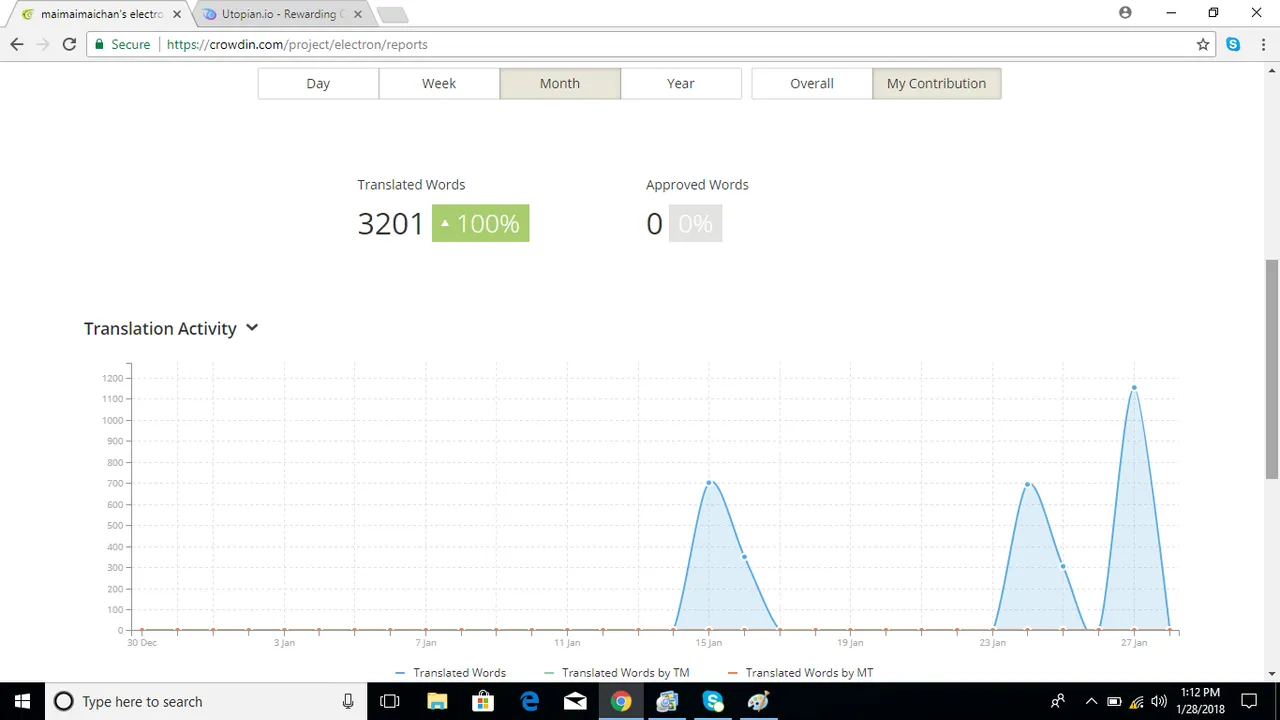View site security info via Secure padlock
1280x720 pixels.
click(122, 44)
